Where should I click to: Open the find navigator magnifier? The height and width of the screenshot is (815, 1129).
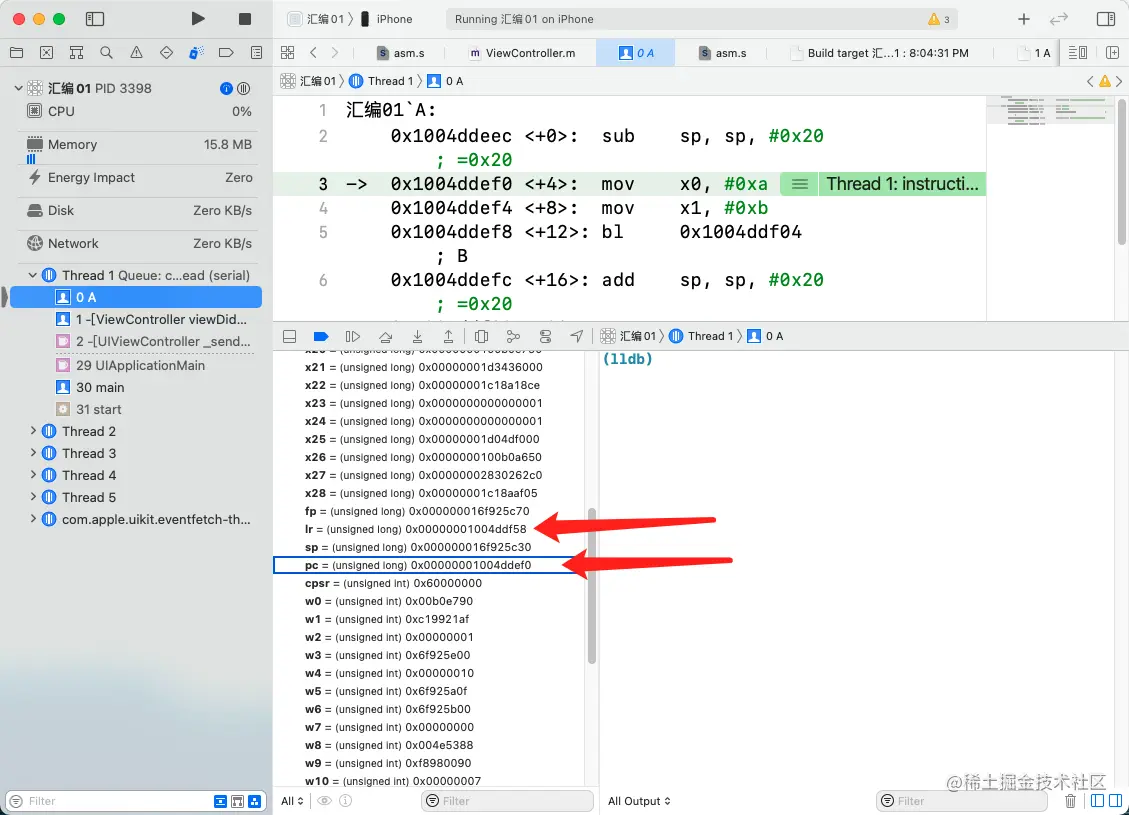click(x=107, y=53)
